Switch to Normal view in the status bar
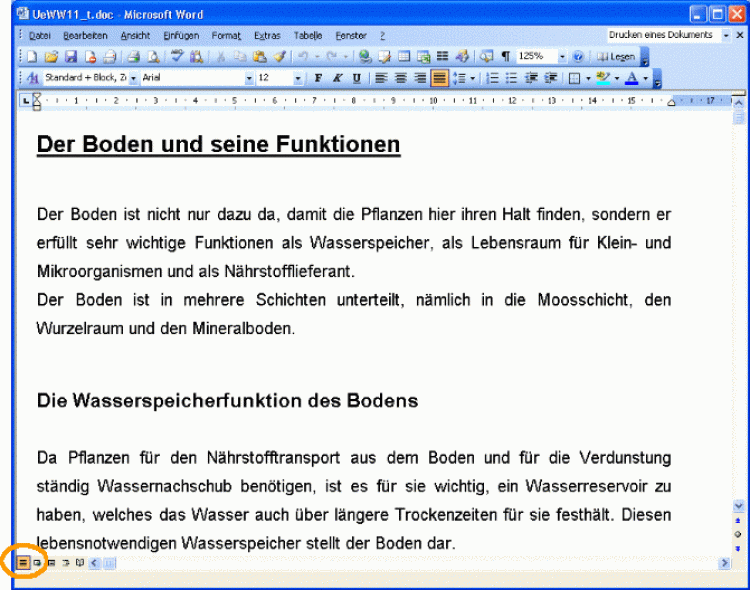The image size is (750, 590). coord(22,564)
